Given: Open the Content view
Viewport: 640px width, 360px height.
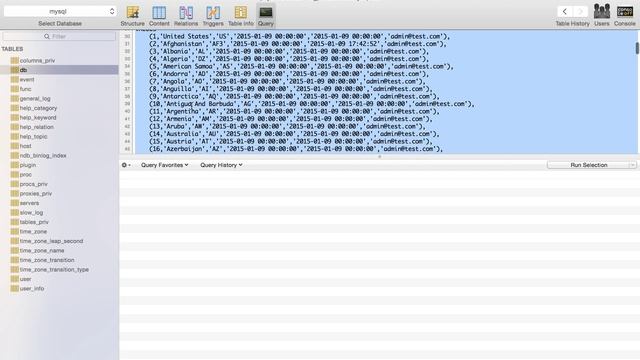Looking at the screenshot, I should pyautogui.click(x=159, y=16).
